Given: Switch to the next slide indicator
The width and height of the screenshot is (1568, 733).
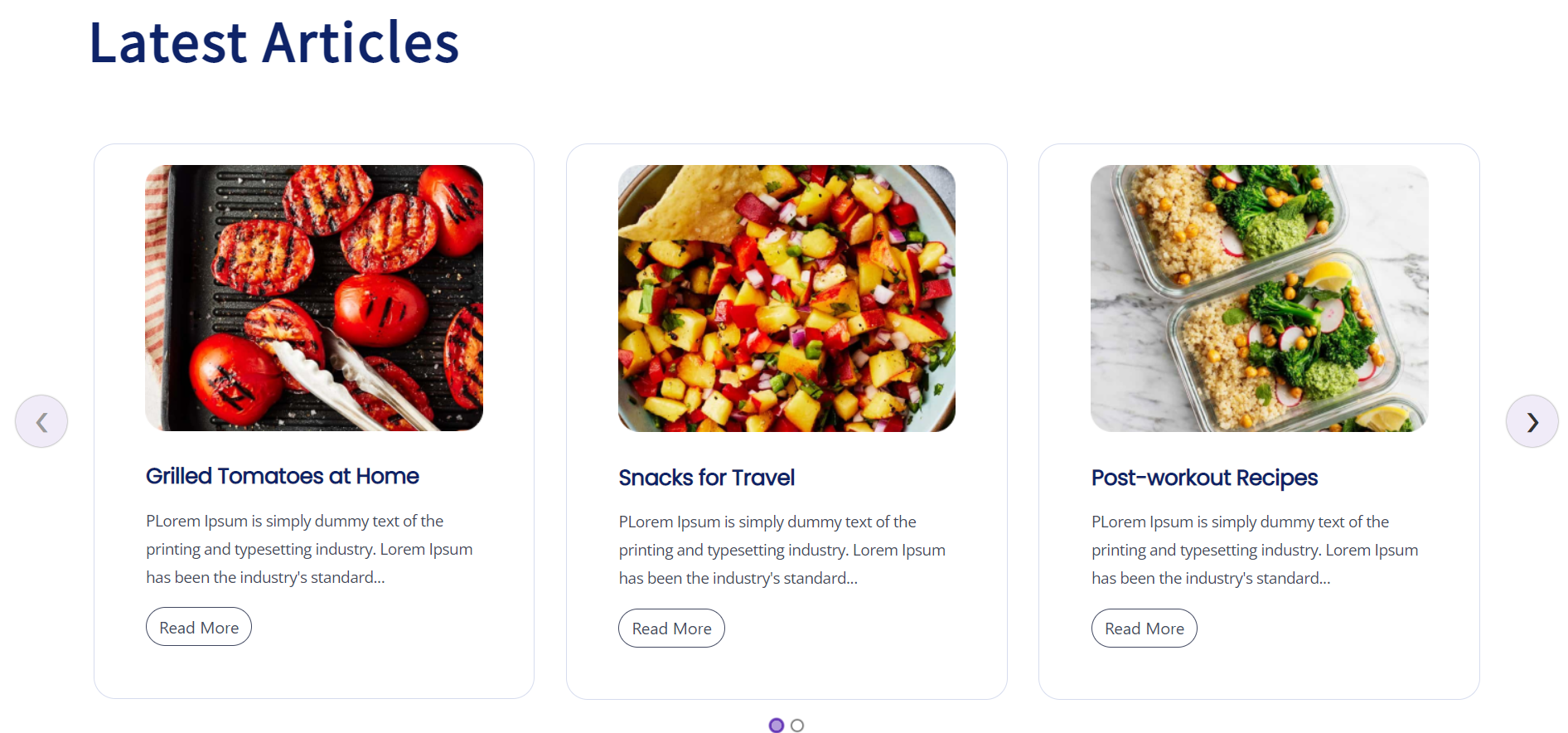Looking at the screenshot, I should pyautogui.click(x=797, y=725).
